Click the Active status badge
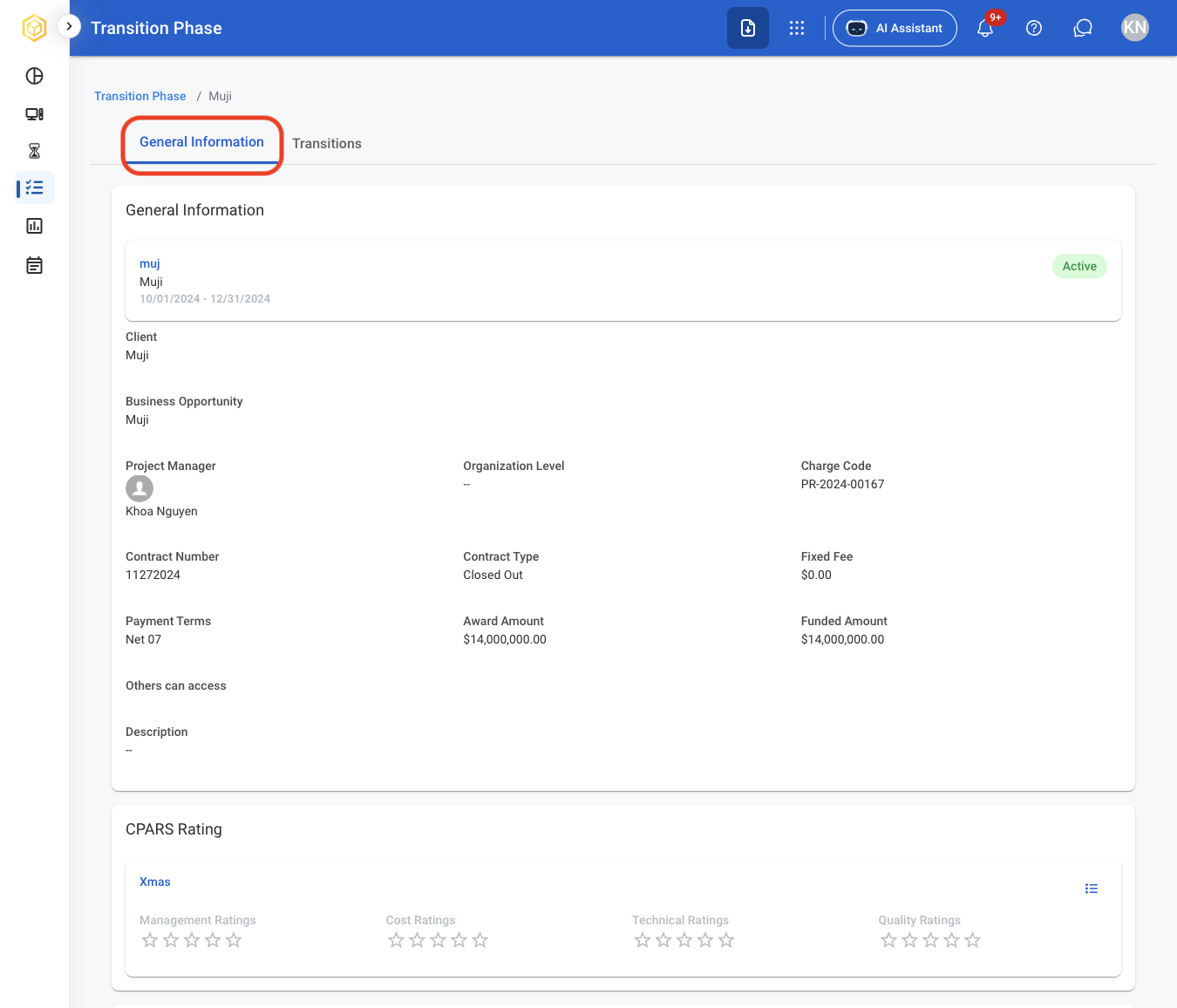 [x=1079, y=266]
